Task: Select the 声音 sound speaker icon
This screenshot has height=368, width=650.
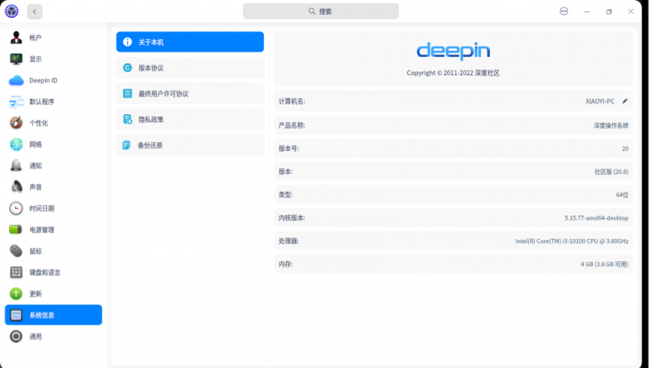Action: click(x=16, y=187)
